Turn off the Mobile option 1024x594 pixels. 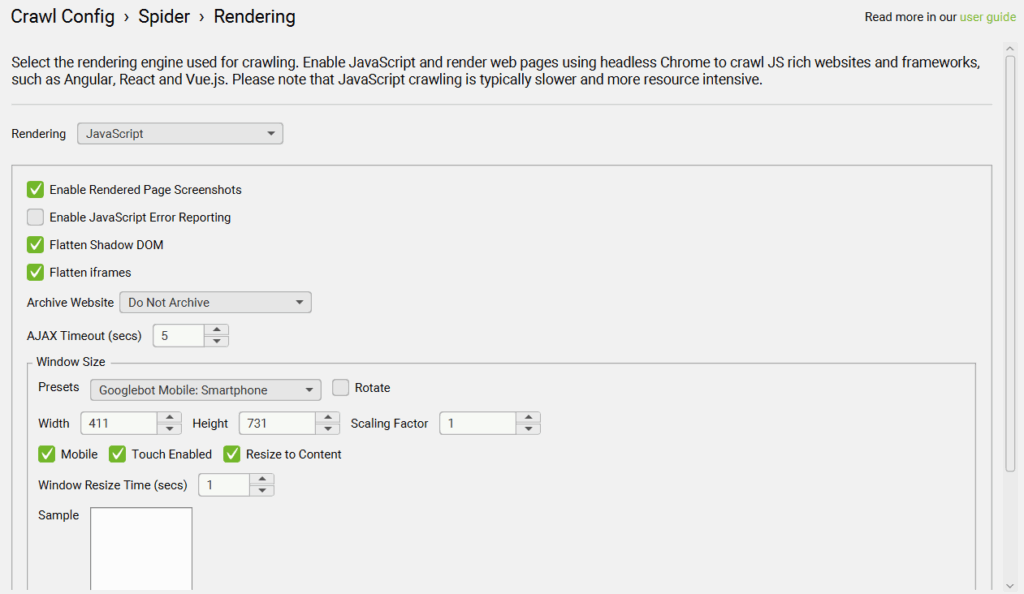pyautogui.click(x=46, y=454)
